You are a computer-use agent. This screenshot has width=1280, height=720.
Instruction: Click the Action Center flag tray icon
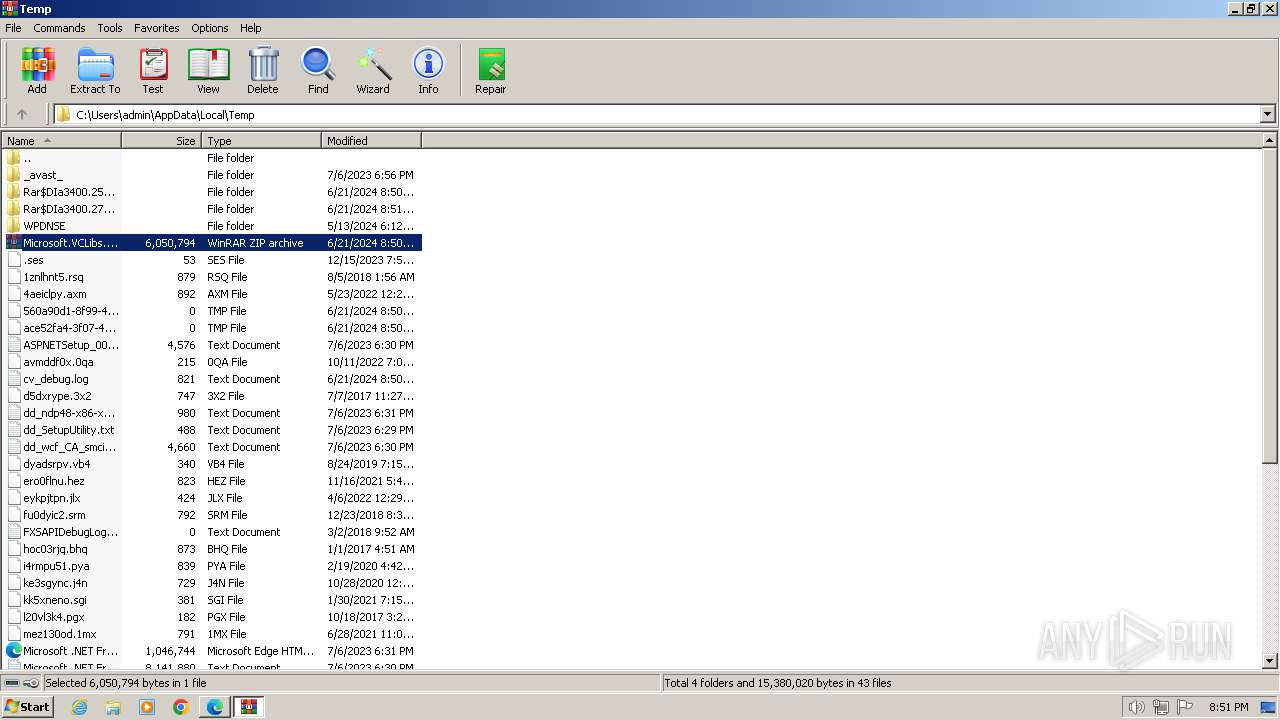click(1185, 707)
